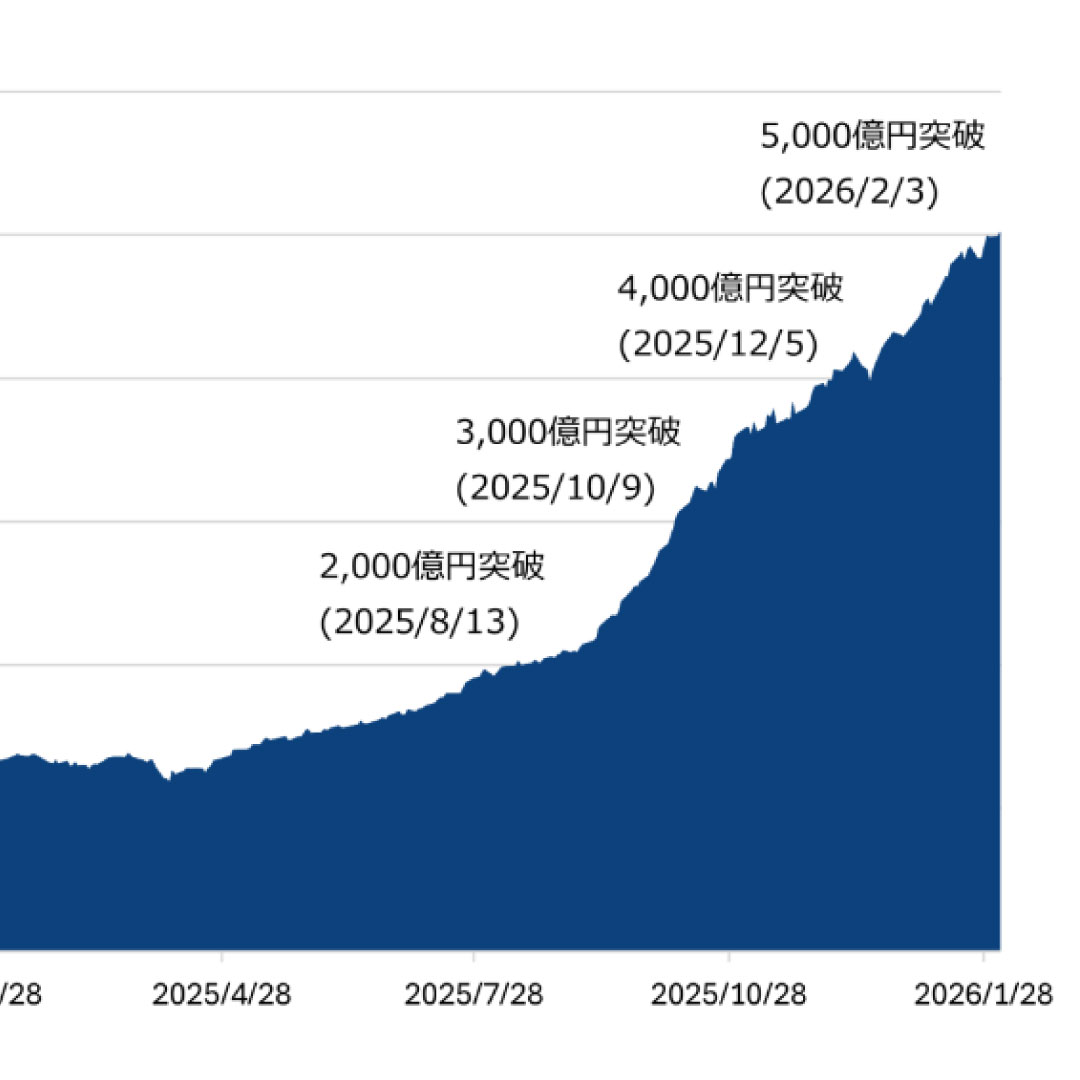1080x1080 pixels.
Task: Click the "5,000億円突破" annotation label
Action: [x=872, y=136]
